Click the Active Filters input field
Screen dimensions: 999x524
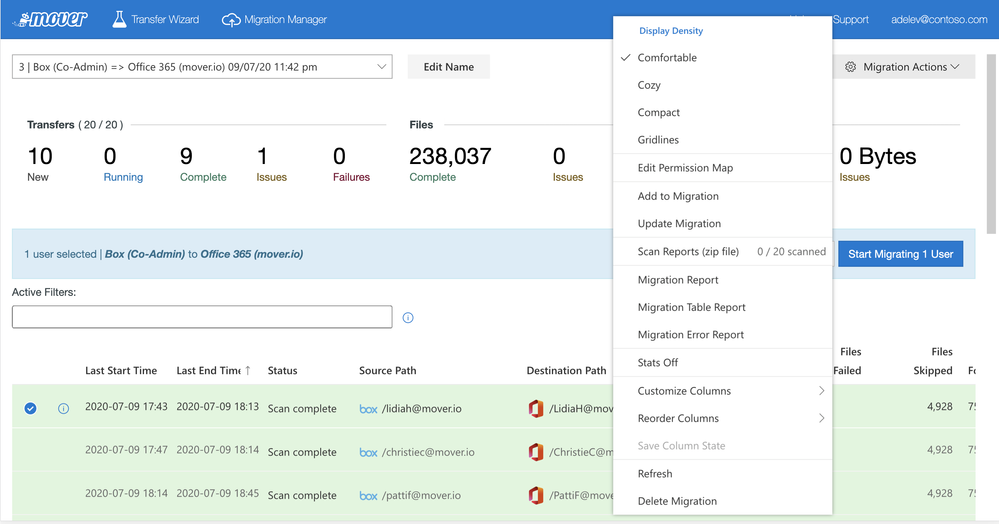click(202, 317)
